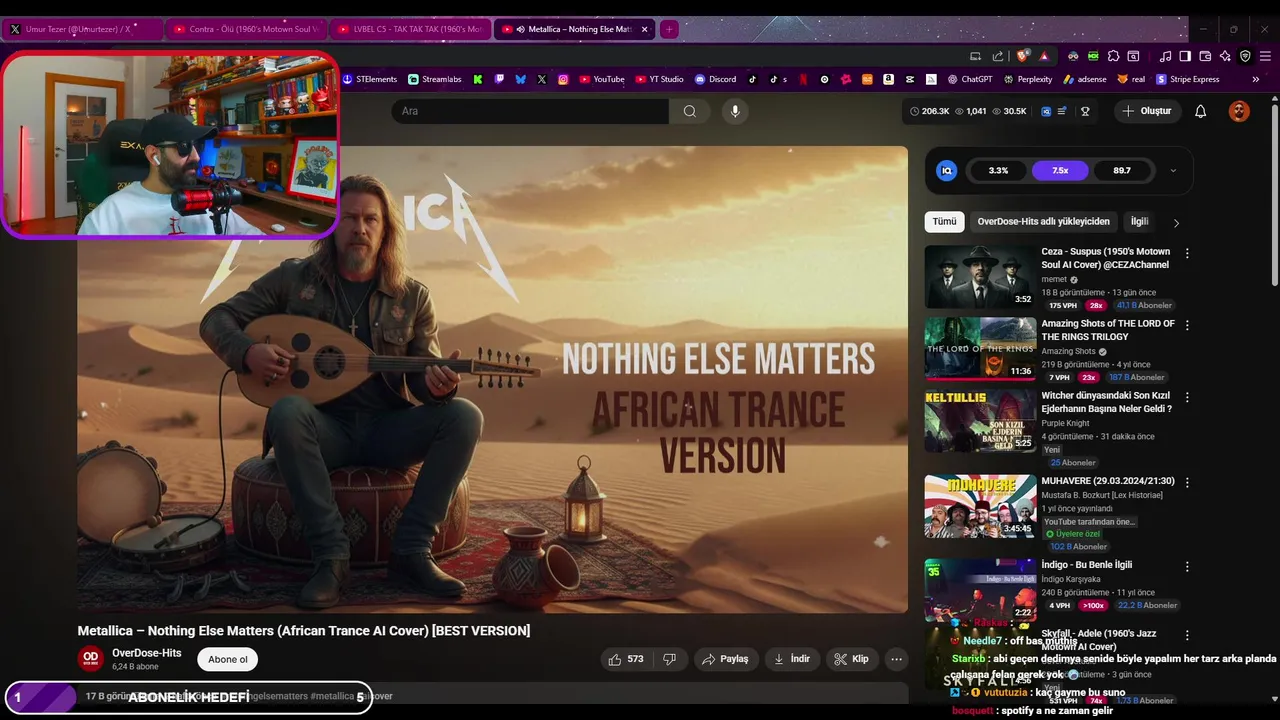Open browser hamburger menu
1280x720 pixels.
[1265, 56]
